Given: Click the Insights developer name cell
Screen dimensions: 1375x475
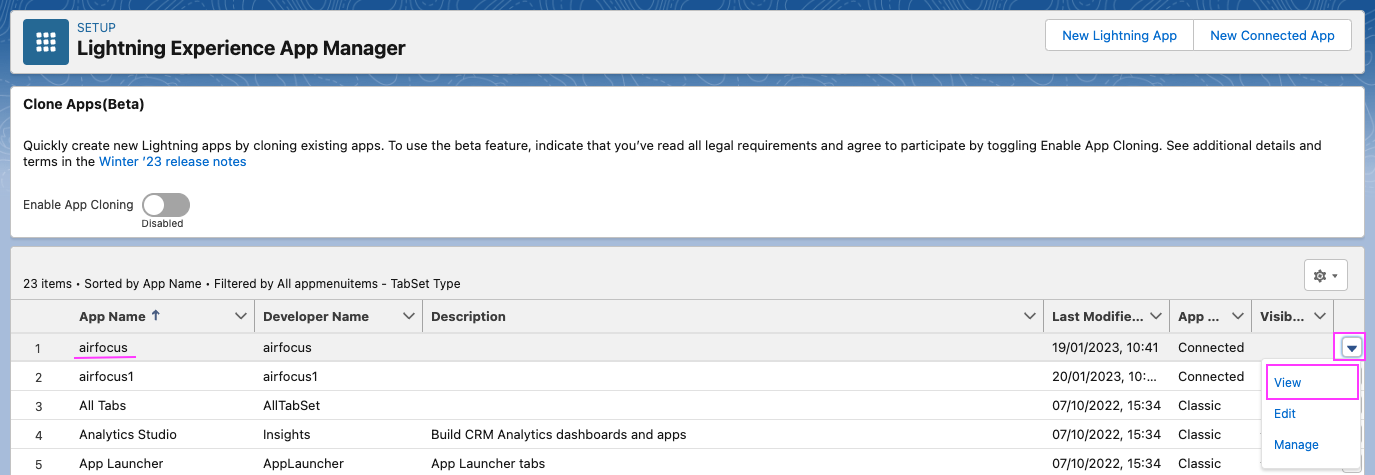Looking at the screenshot, I should [287, 435].
